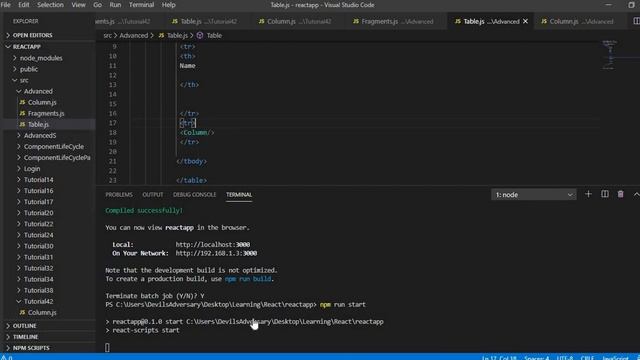Collapse the REACTAPP folder section
The image size is (640, 360).
point(48,47)
